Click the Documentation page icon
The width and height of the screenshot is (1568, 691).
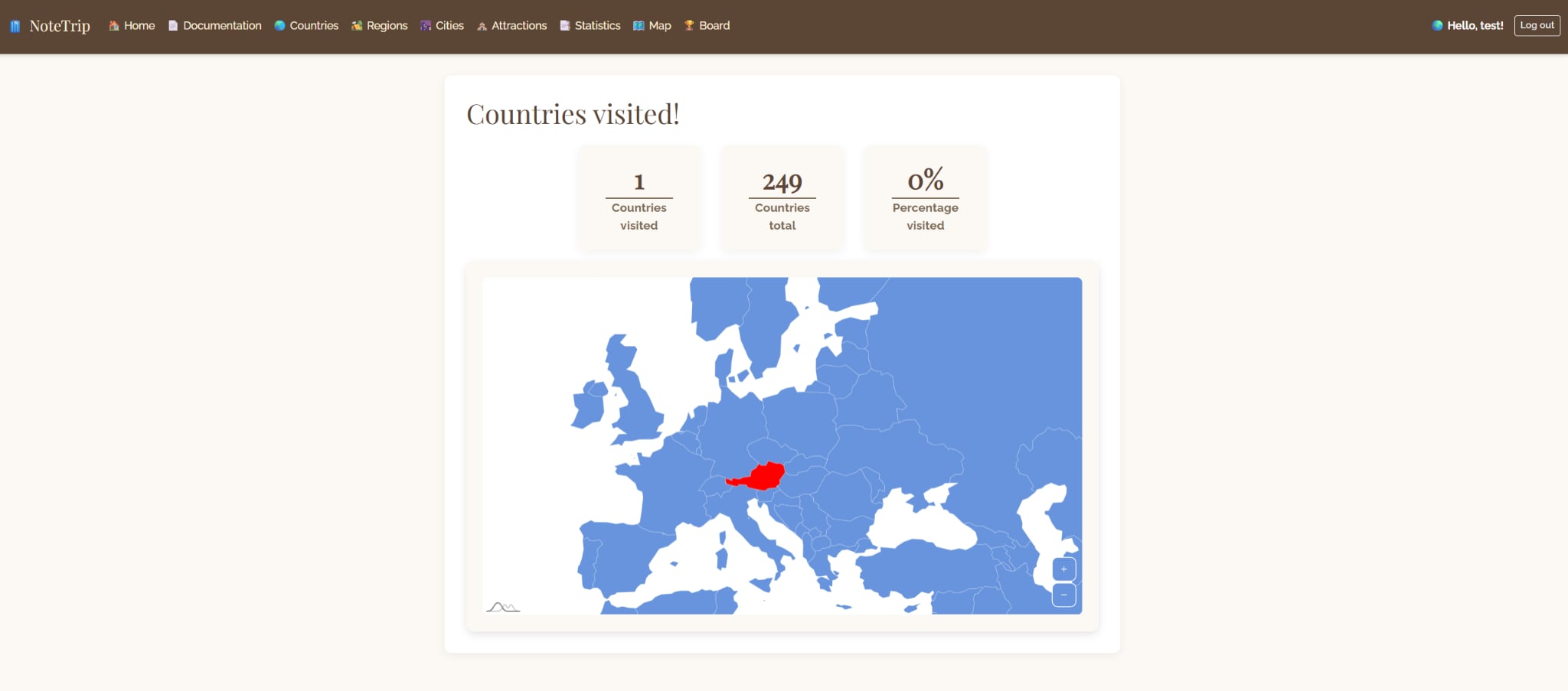pyautogui.click(x=173, y=26)
